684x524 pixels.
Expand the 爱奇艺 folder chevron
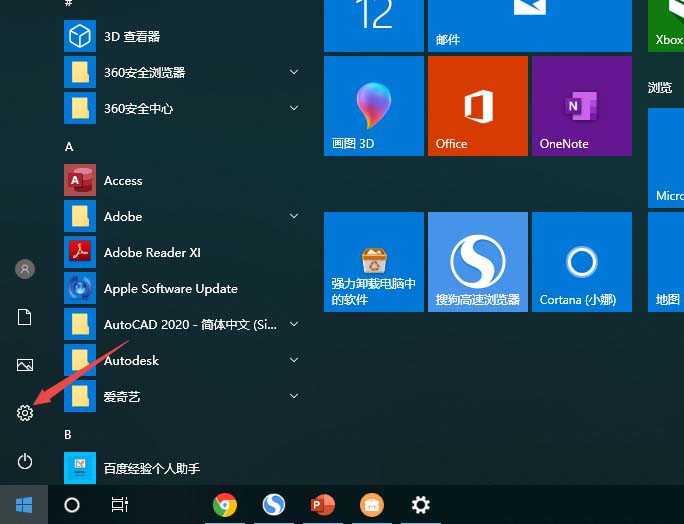point(294,396)
